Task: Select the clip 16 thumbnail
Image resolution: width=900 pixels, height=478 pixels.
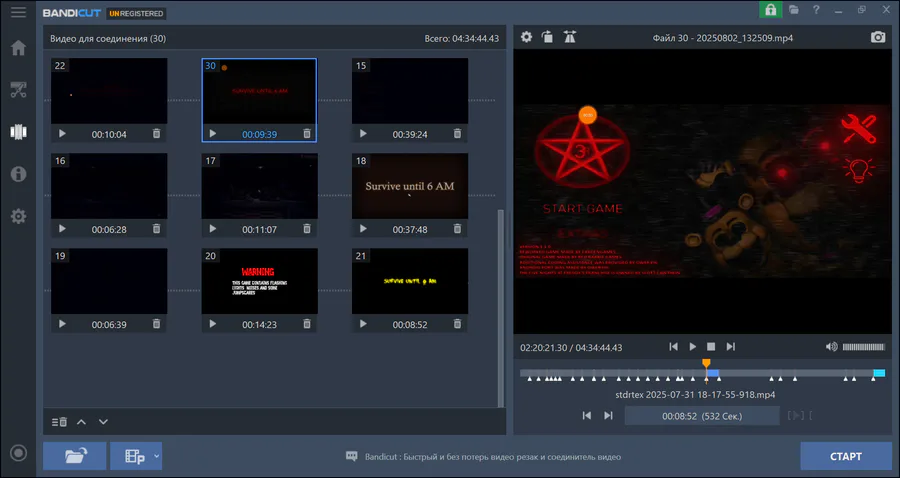Action: 109,186
